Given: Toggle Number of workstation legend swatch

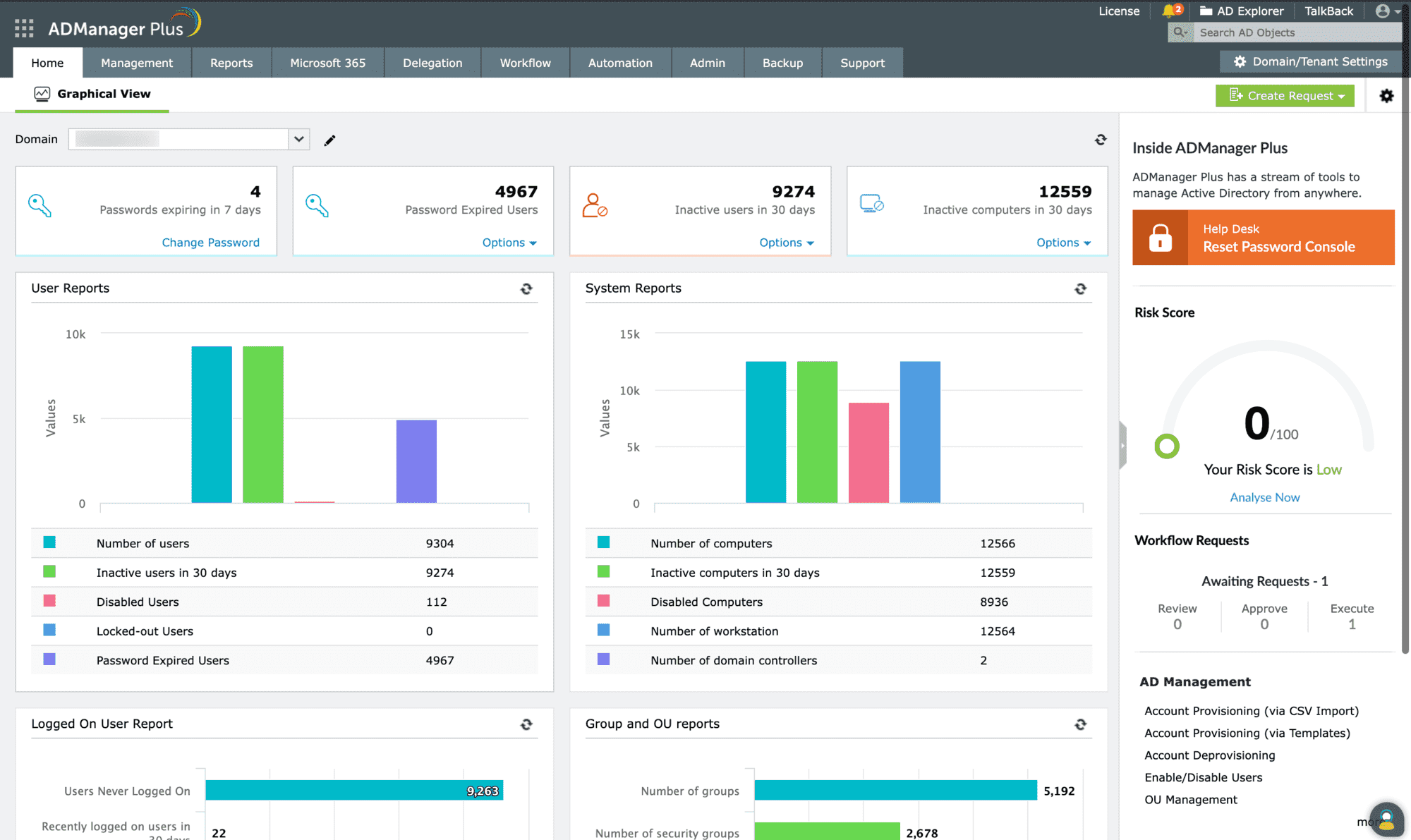Looking at the screenshot, I should [603, 630].
